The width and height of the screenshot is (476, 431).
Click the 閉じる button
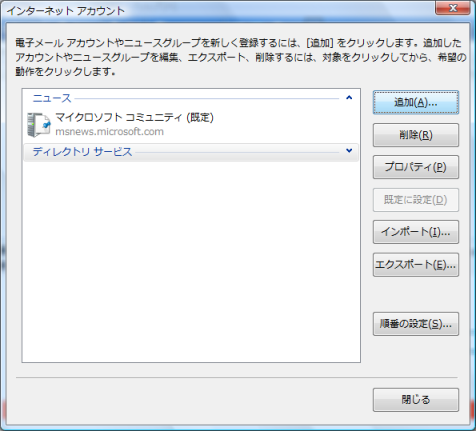tap(416, 400)
